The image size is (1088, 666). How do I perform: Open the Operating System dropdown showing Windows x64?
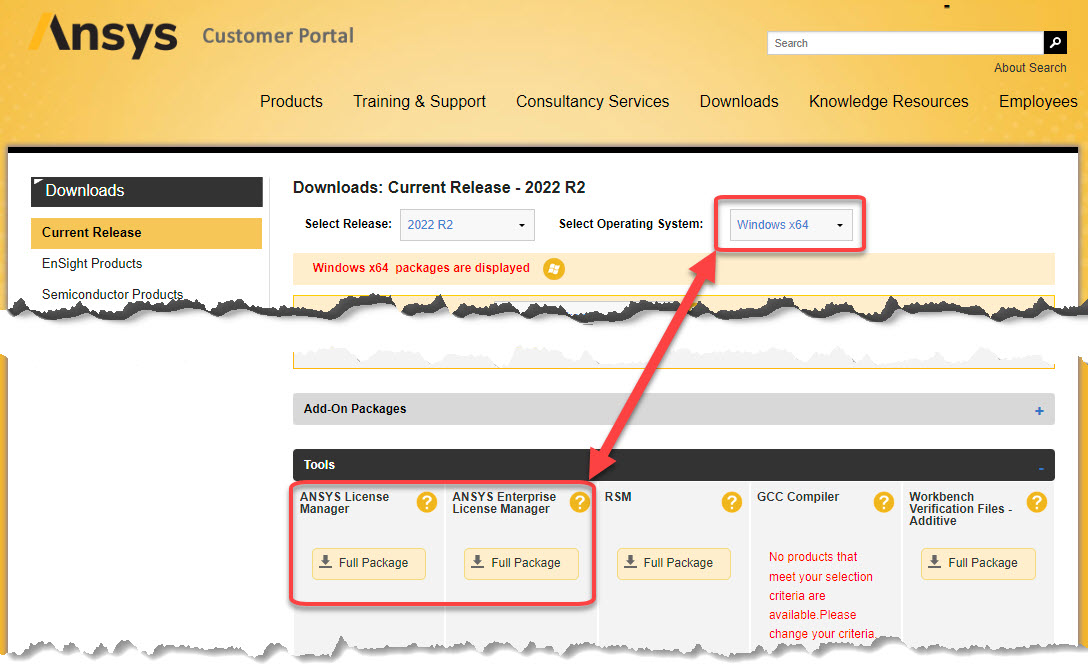tap(791, 225)
